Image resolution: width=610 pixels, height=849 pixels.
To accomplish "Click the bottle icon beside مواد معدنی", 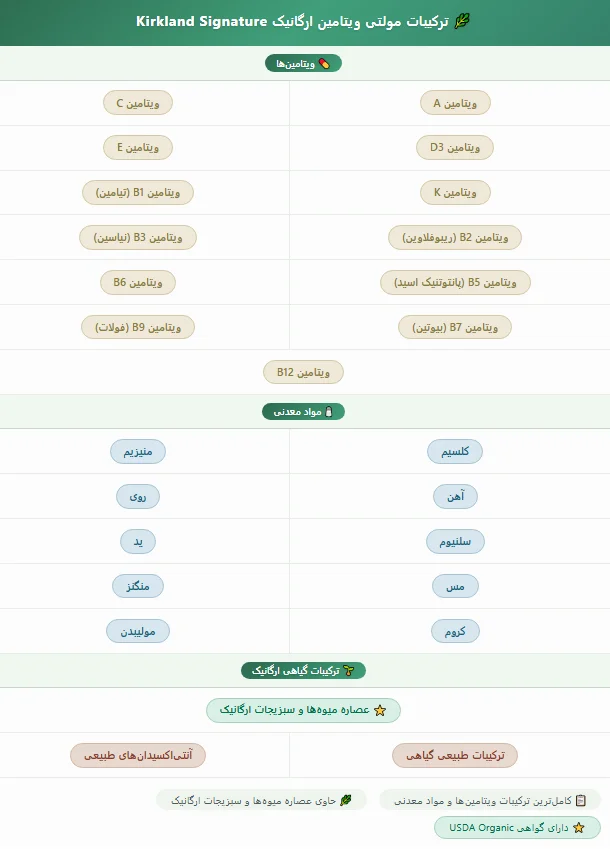I will [x=329, y=412].
